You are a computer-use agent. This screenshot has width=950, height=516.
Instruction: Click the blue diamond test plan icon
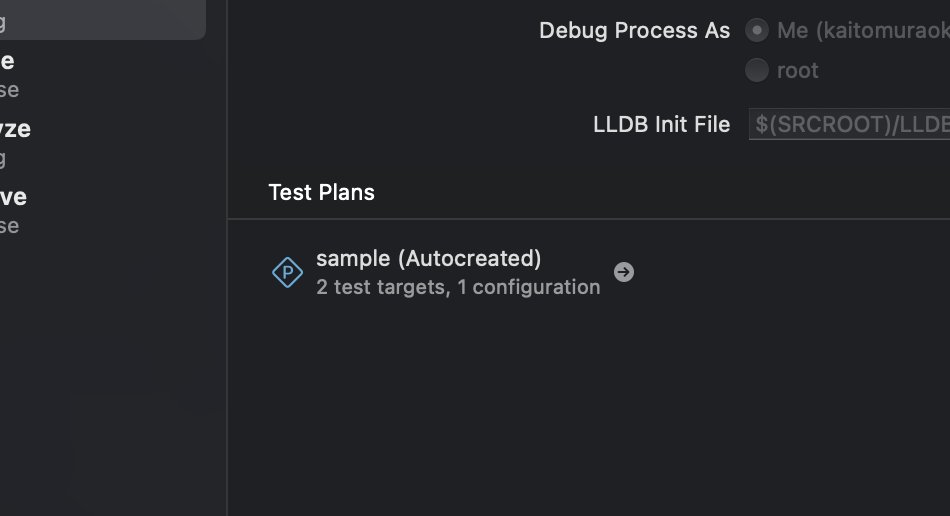(287, 273)
